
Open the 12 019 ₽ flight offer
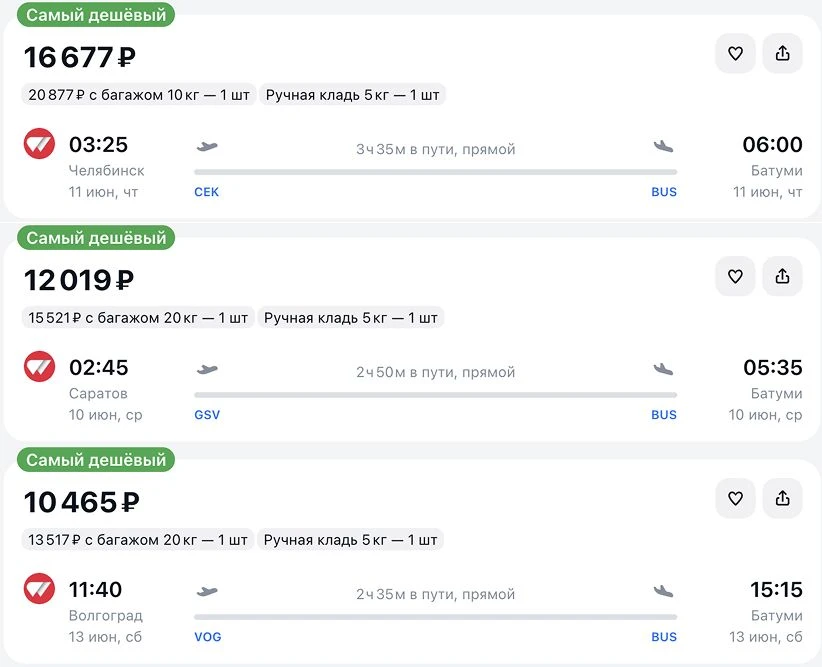pyautogui.click(x=80, y=280)
